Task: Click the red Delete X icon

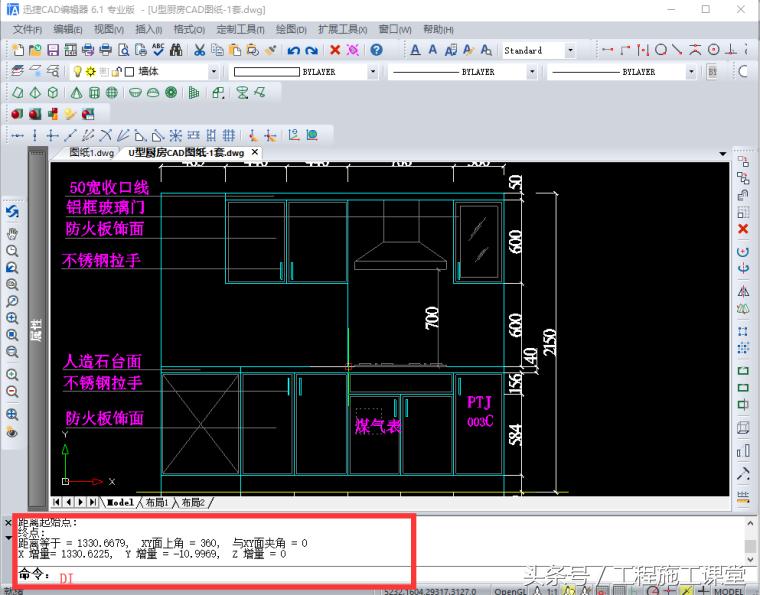Action: click(x=335, y=50)
